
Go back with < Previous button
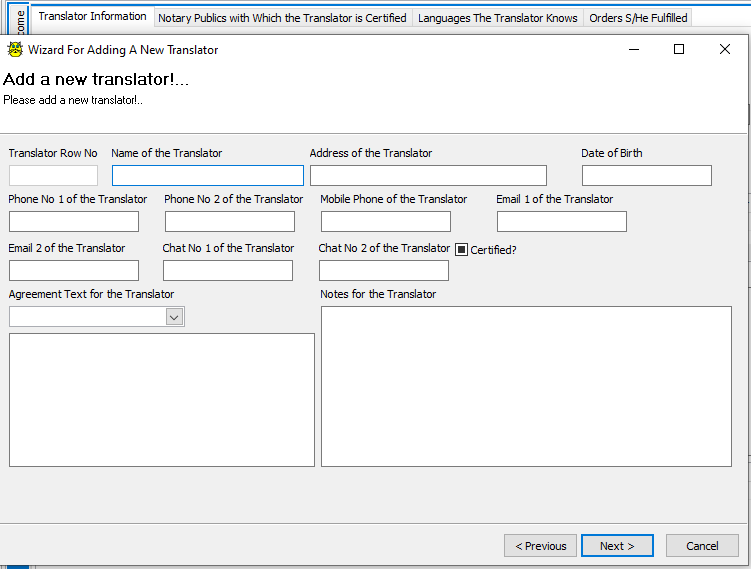coord(540,546)
